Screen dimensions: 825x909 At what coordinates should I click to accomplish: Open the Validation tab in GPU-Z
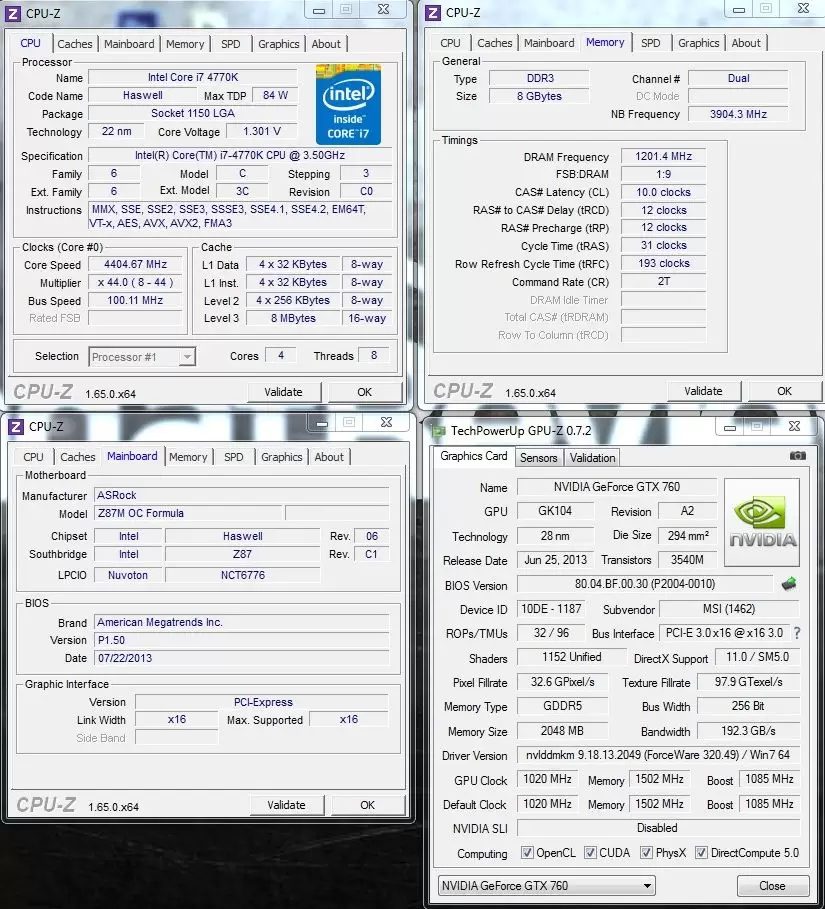pyautogui.click(x=592, y=458)
